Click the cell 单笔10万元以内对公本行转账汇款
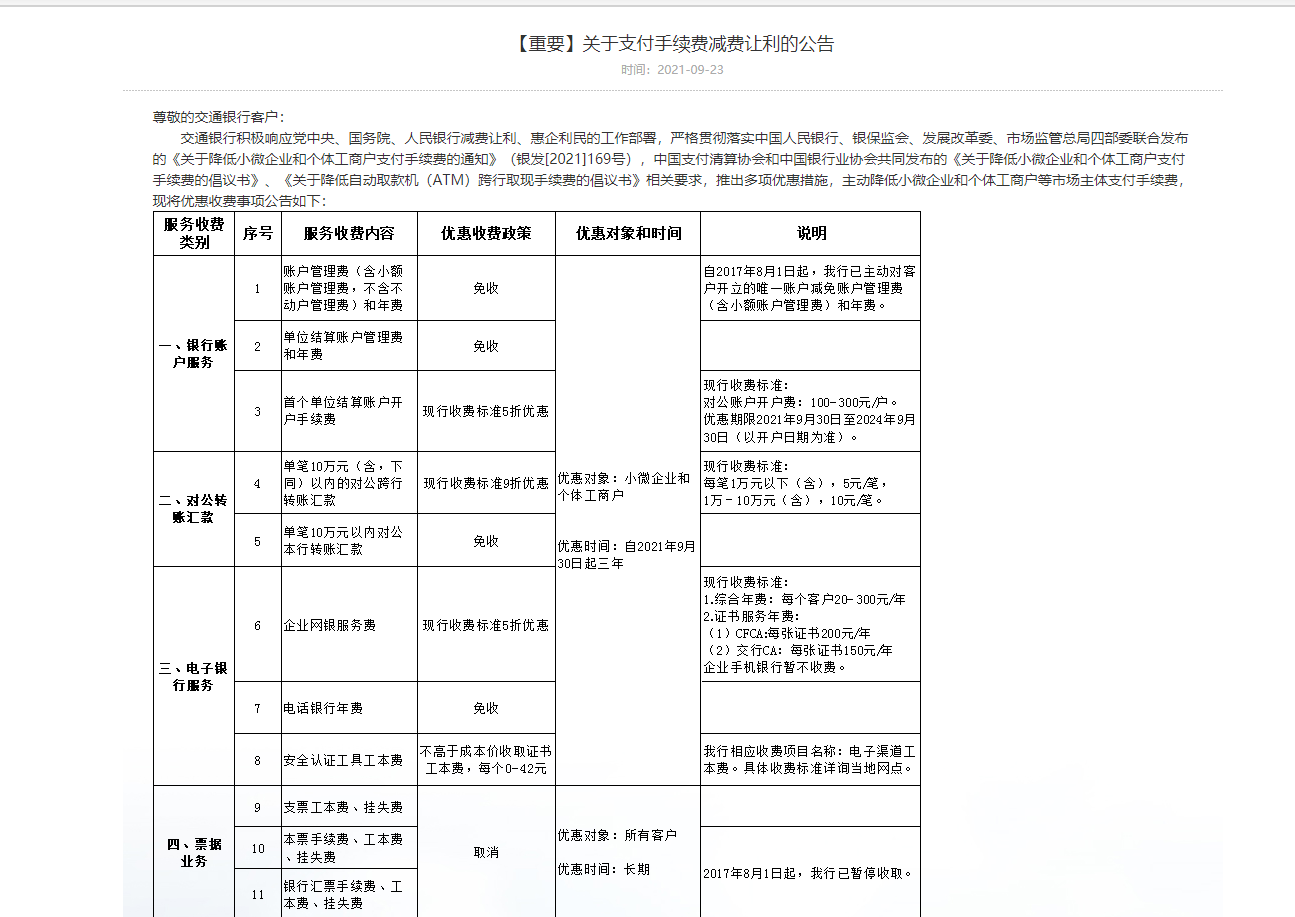 [349, 540]
